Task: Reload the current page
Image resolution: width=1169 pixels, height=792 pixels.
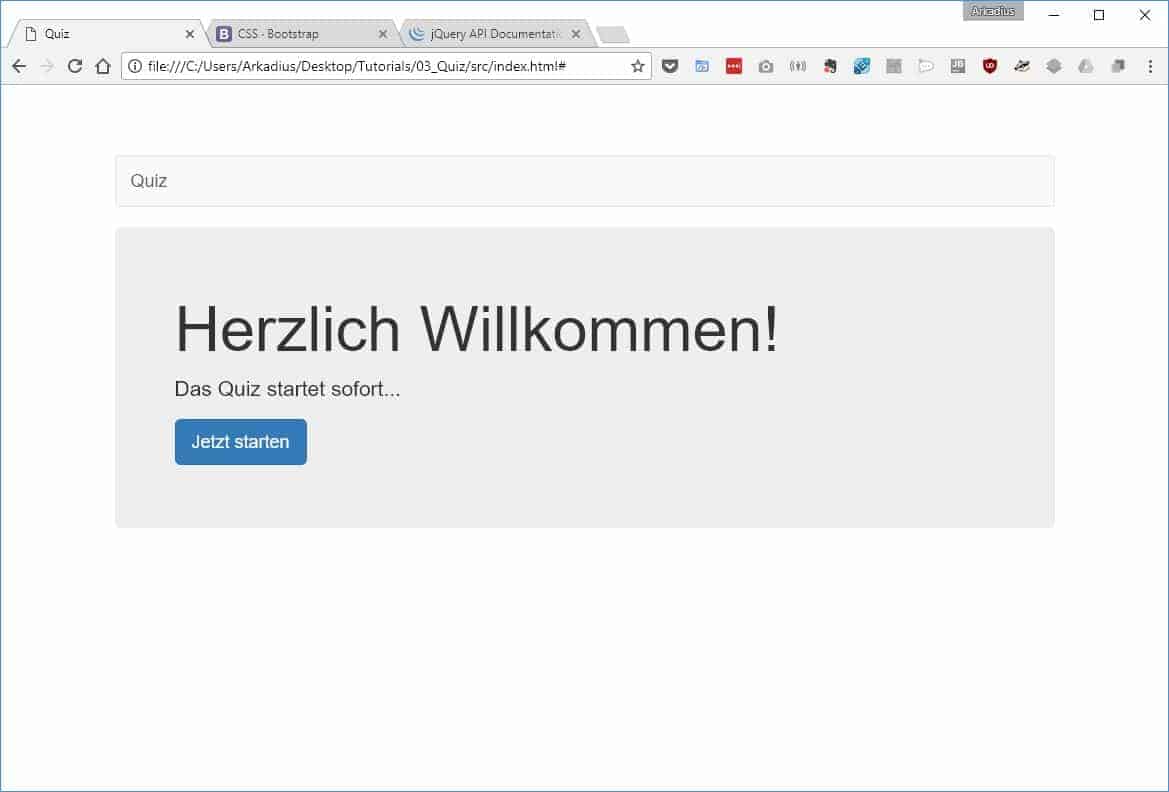Action: [75, 66]
